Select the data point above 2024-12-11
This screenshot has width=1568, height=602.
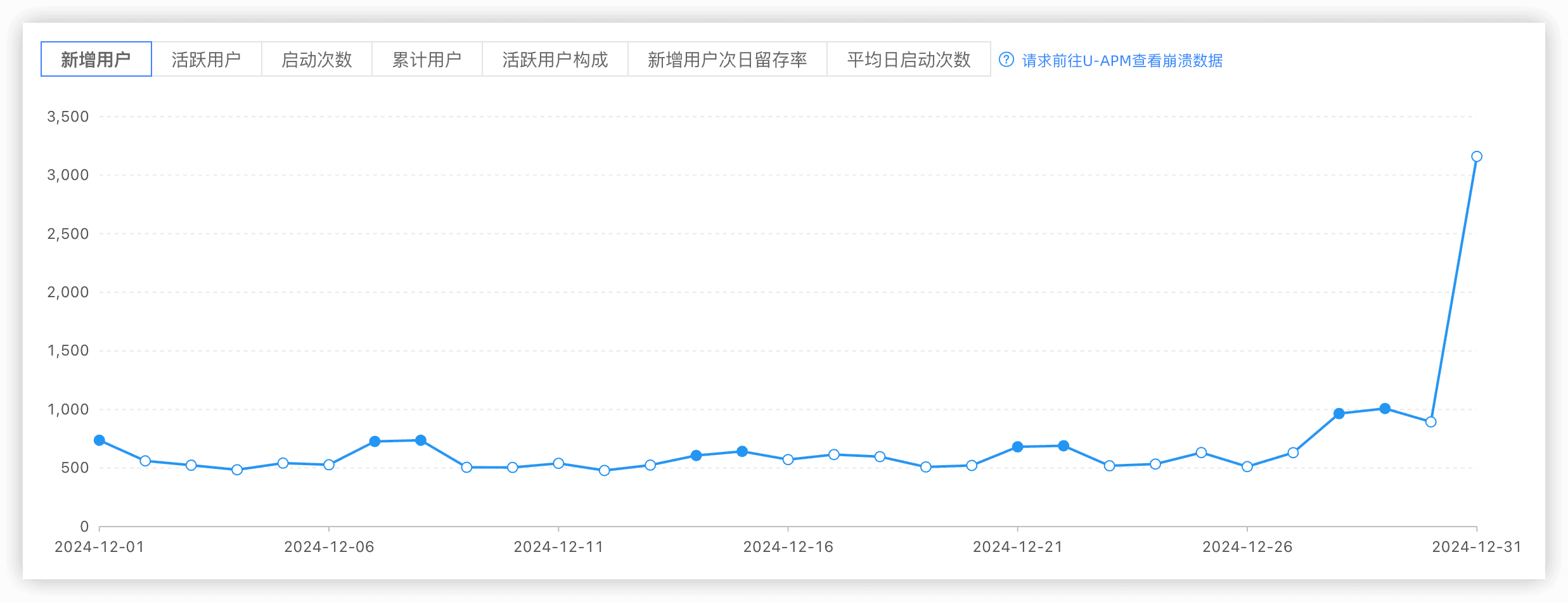pyautogui.click(x=558, y=463)
